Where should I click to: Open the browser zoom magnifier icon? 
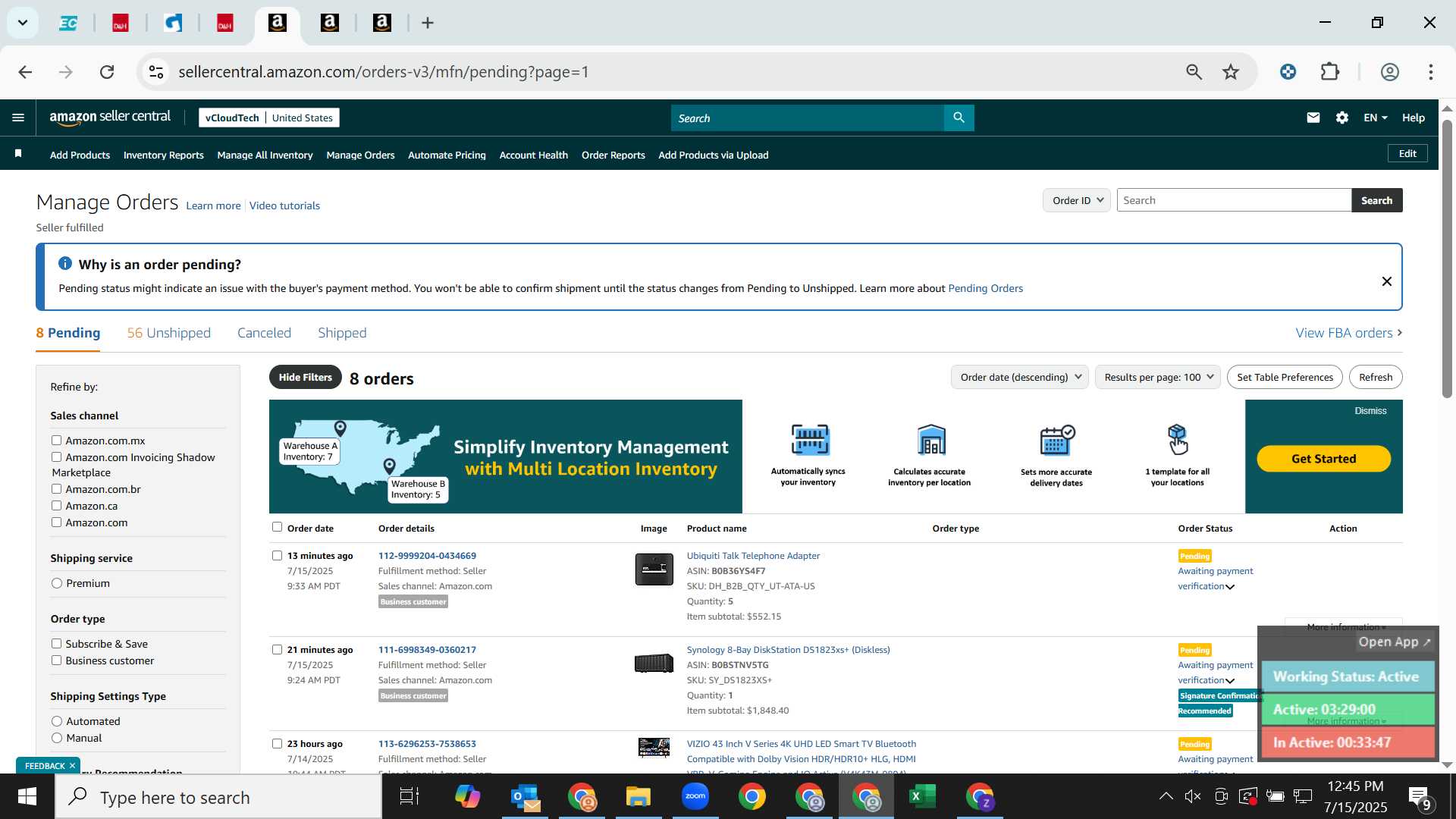coord(1194,72)
